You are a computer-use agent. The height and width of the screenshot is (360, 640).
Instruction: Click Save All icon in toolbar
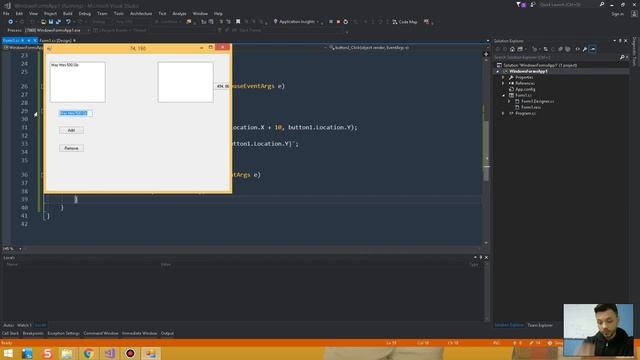[x=58, y=22]
